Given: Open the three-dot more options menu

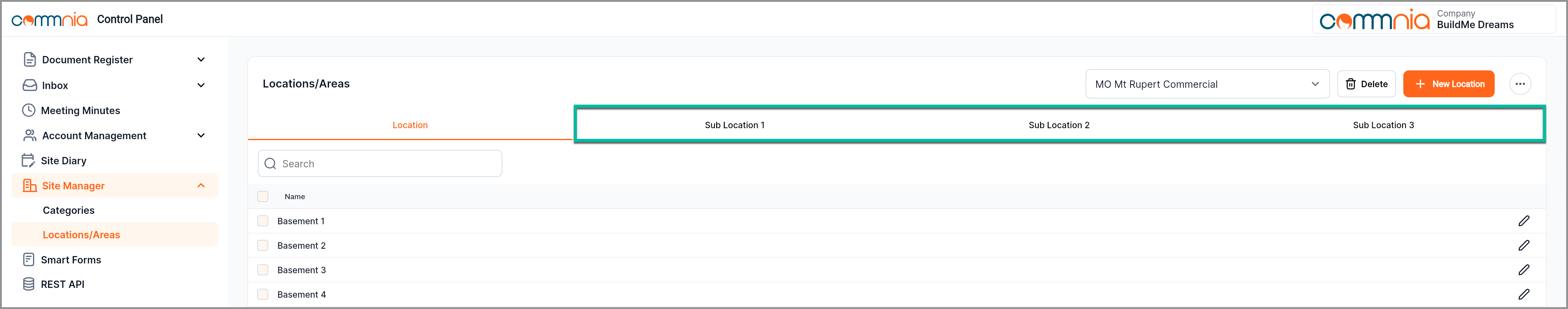Looking at the screenshot, I should (x=1520, y=84).
